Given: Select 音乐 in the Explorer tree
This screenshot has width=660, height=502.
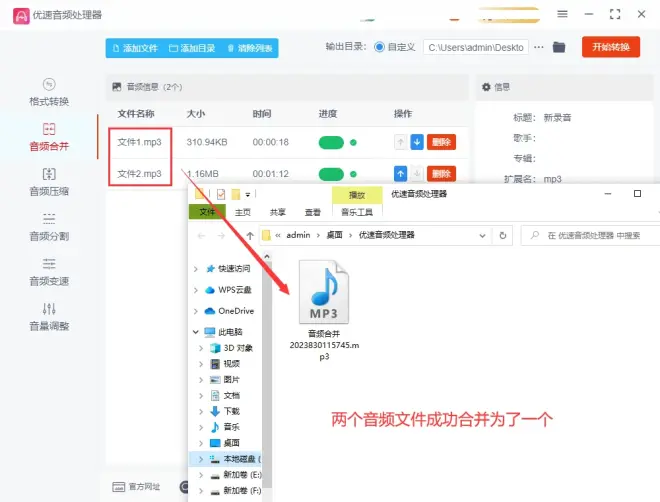Looking at the screenshot, I should point(232,427).
